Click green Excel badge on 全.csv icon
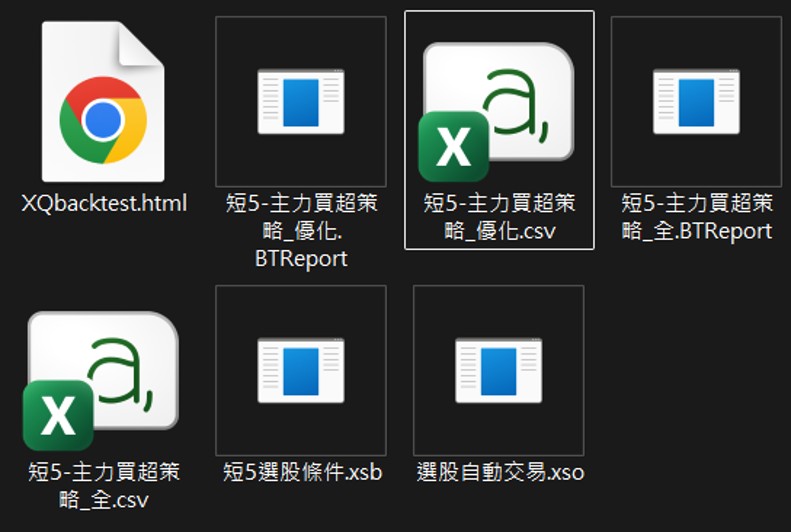The width and height of the screenshot is (791, 532). (58, 415)
